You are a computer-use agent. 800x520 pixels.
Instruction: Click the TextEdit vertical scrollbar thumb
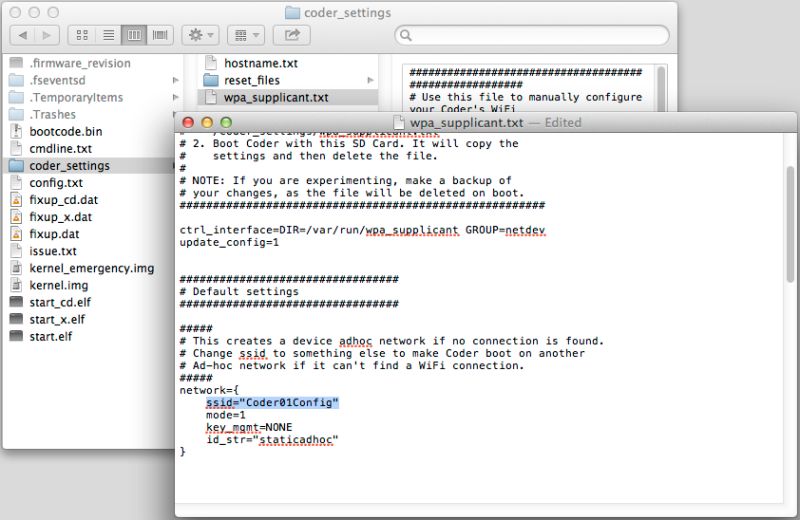tap(790, 225)
